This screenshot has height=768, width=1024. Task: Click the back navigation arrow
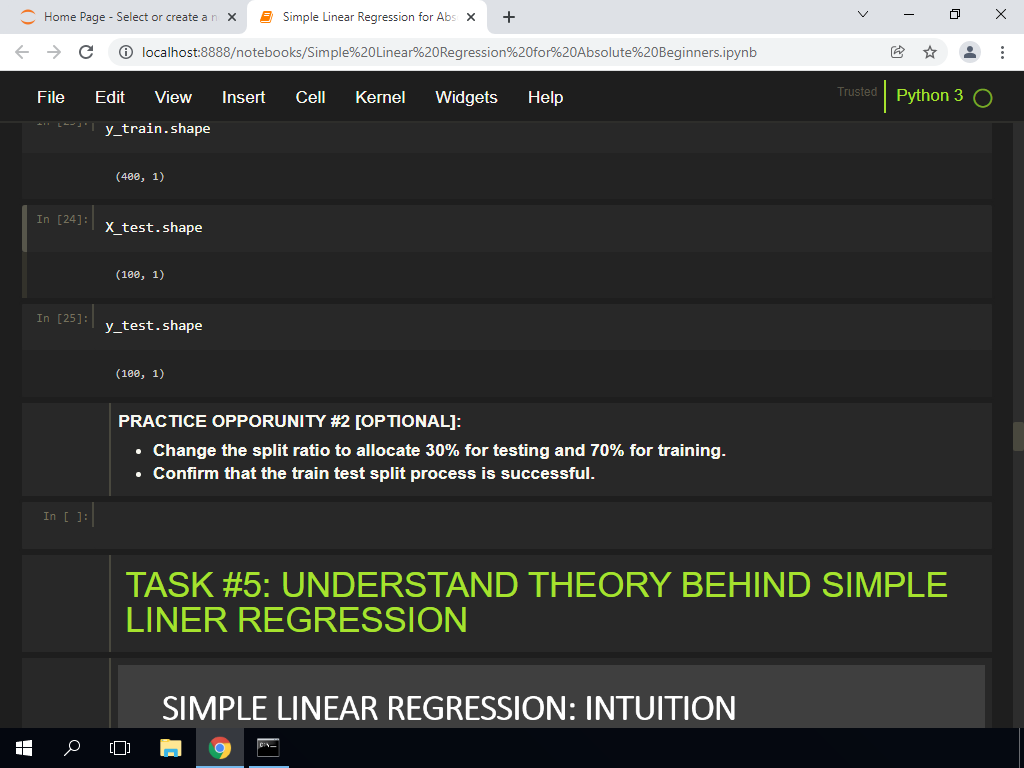(22, 52)
